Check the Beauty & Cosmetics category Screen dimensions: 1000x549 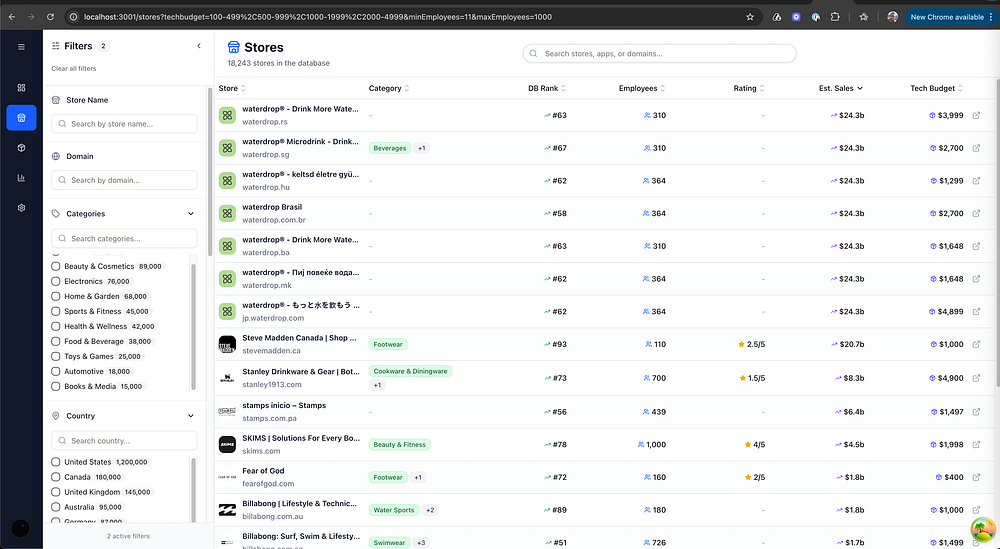[55, 267]
